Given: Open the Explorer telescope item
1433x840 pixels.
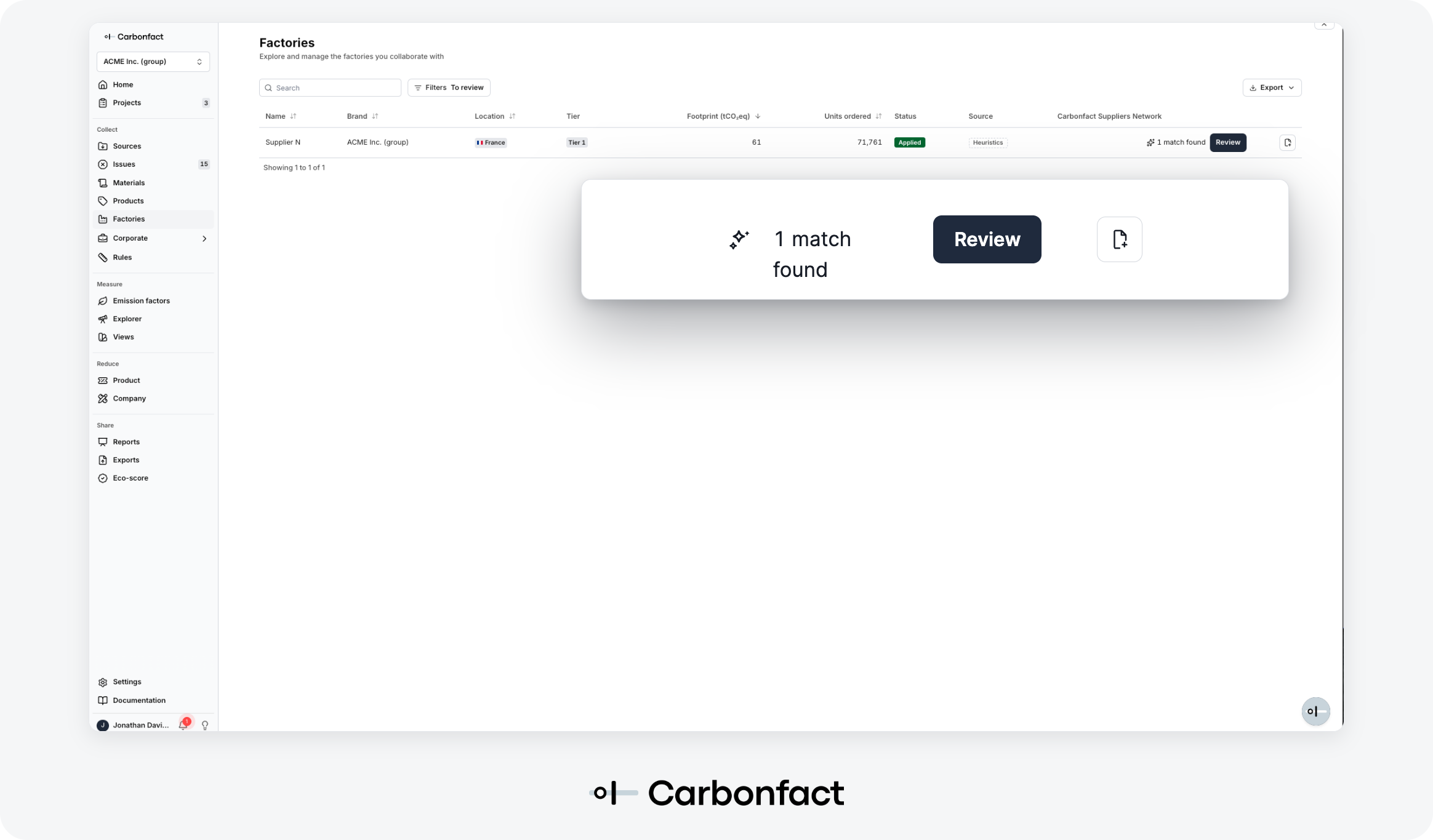Looking at the screenshot, I should coord(153,319).
